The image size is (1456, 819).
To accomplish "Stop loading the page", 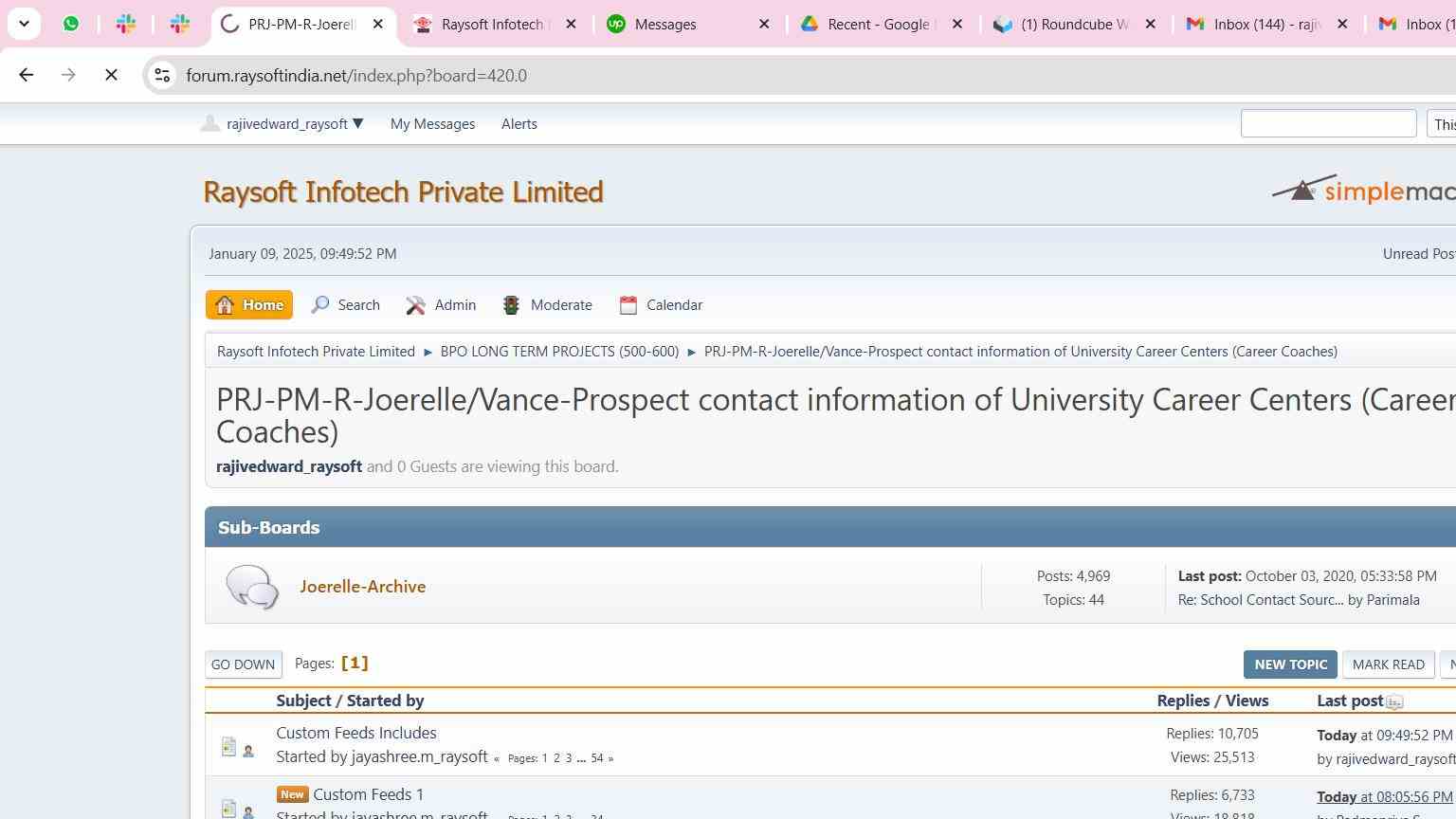I will (111, 75).
